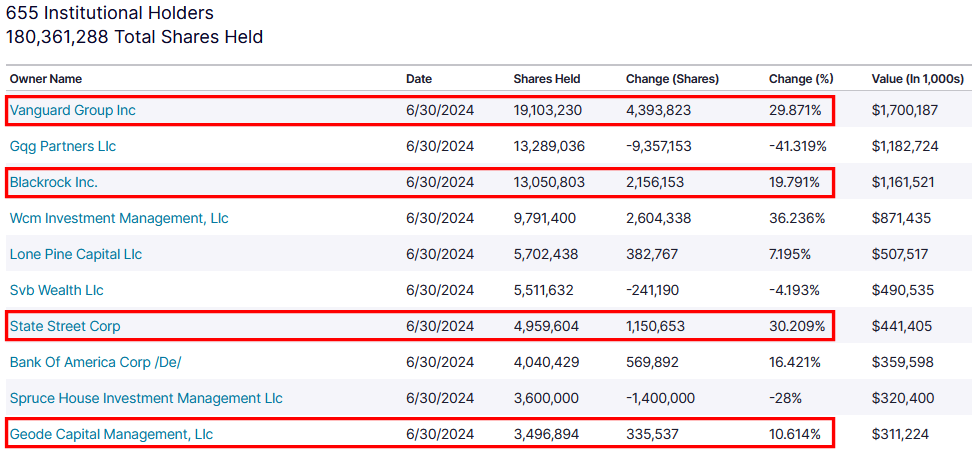Select the 5,702,438 shares held value

coord(546,255)
